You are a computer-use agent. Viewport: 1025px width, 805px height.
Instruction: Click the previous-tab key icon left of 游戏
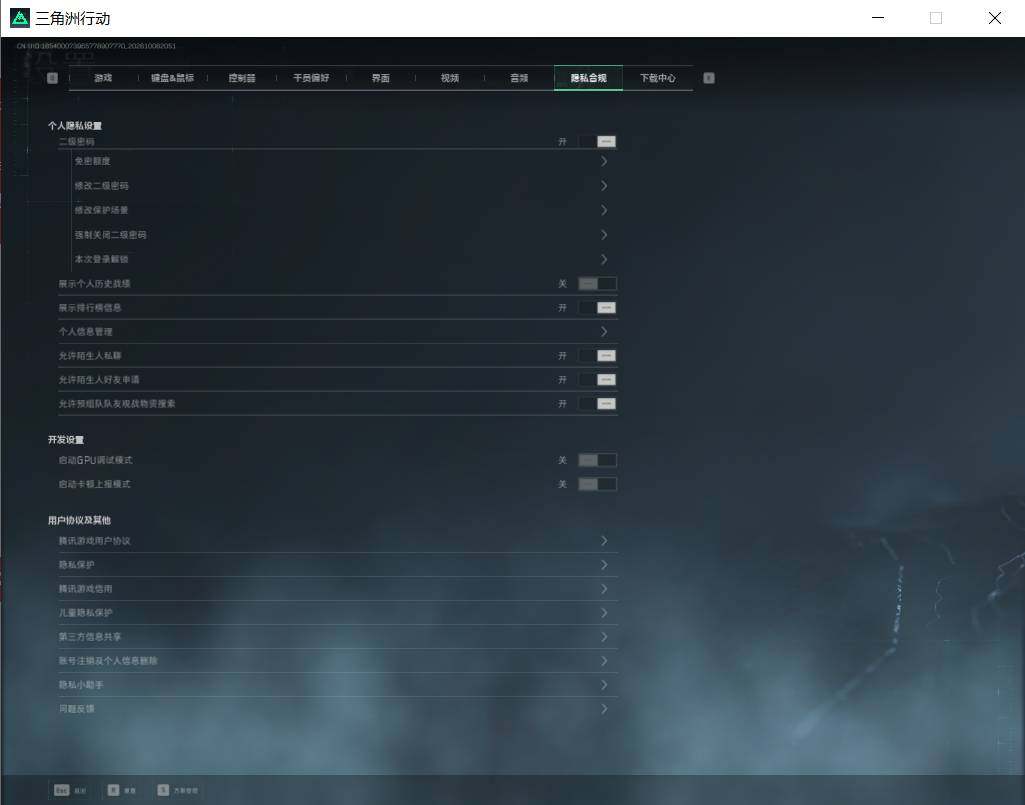click(52, 78)
